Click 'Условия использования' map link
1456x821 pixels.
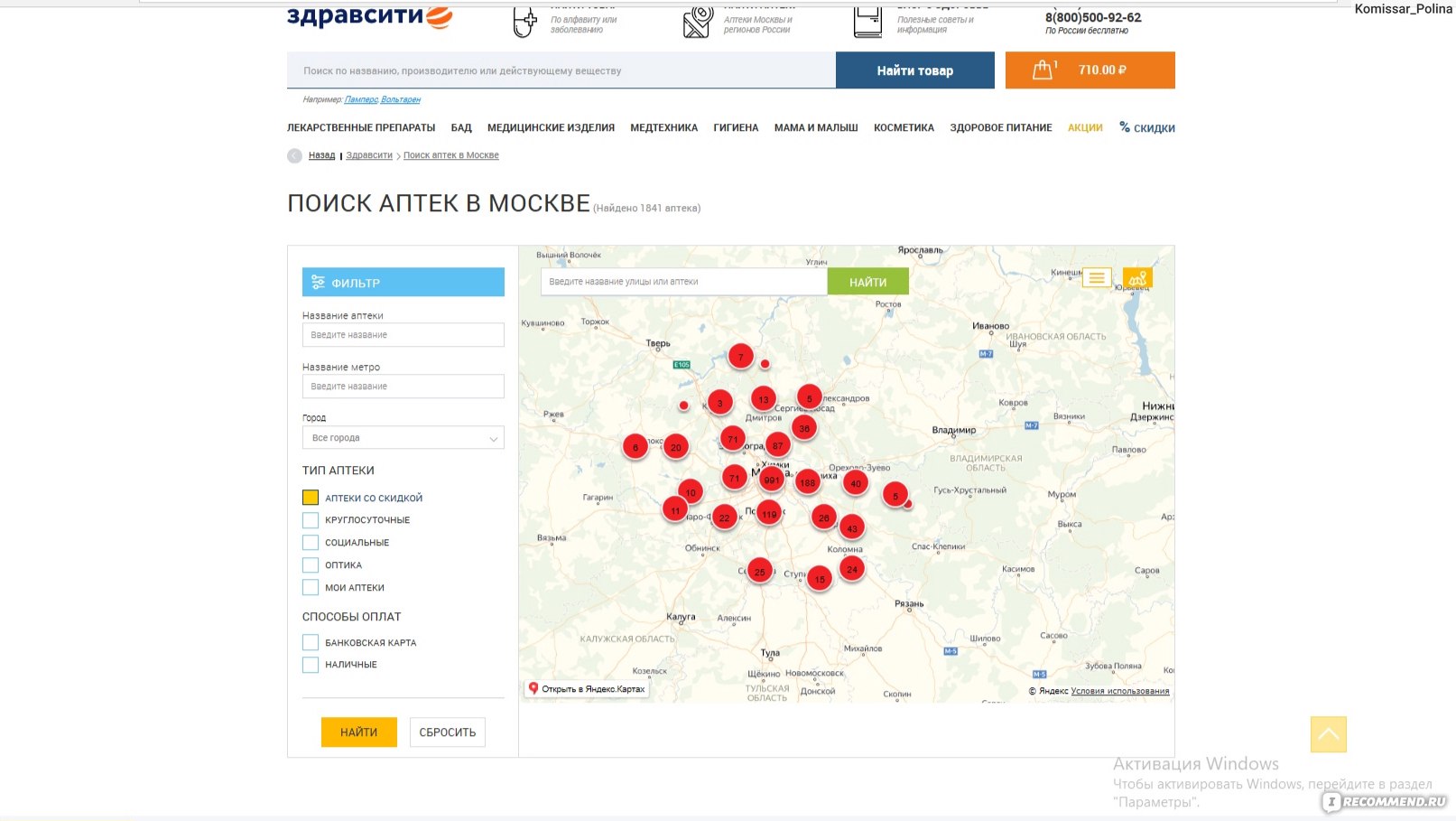click(x=1120, y=691)
